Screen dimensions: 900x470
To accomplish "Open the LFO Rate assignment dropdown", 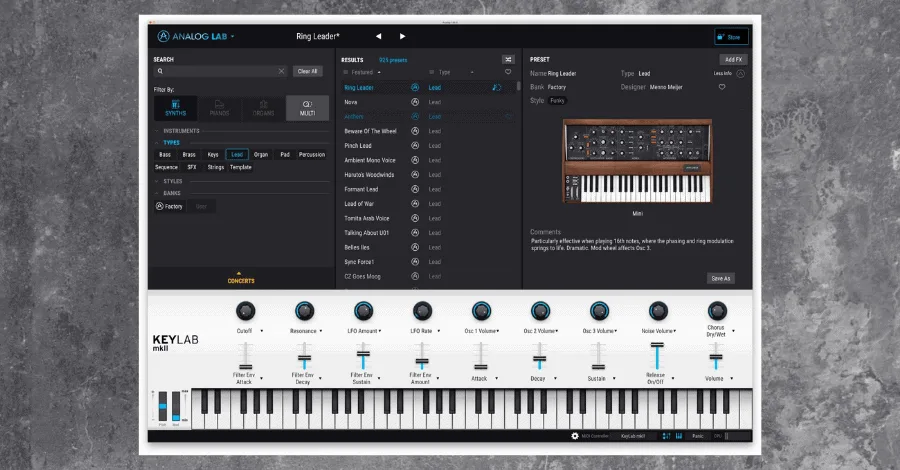I will (x=439, y=331).
